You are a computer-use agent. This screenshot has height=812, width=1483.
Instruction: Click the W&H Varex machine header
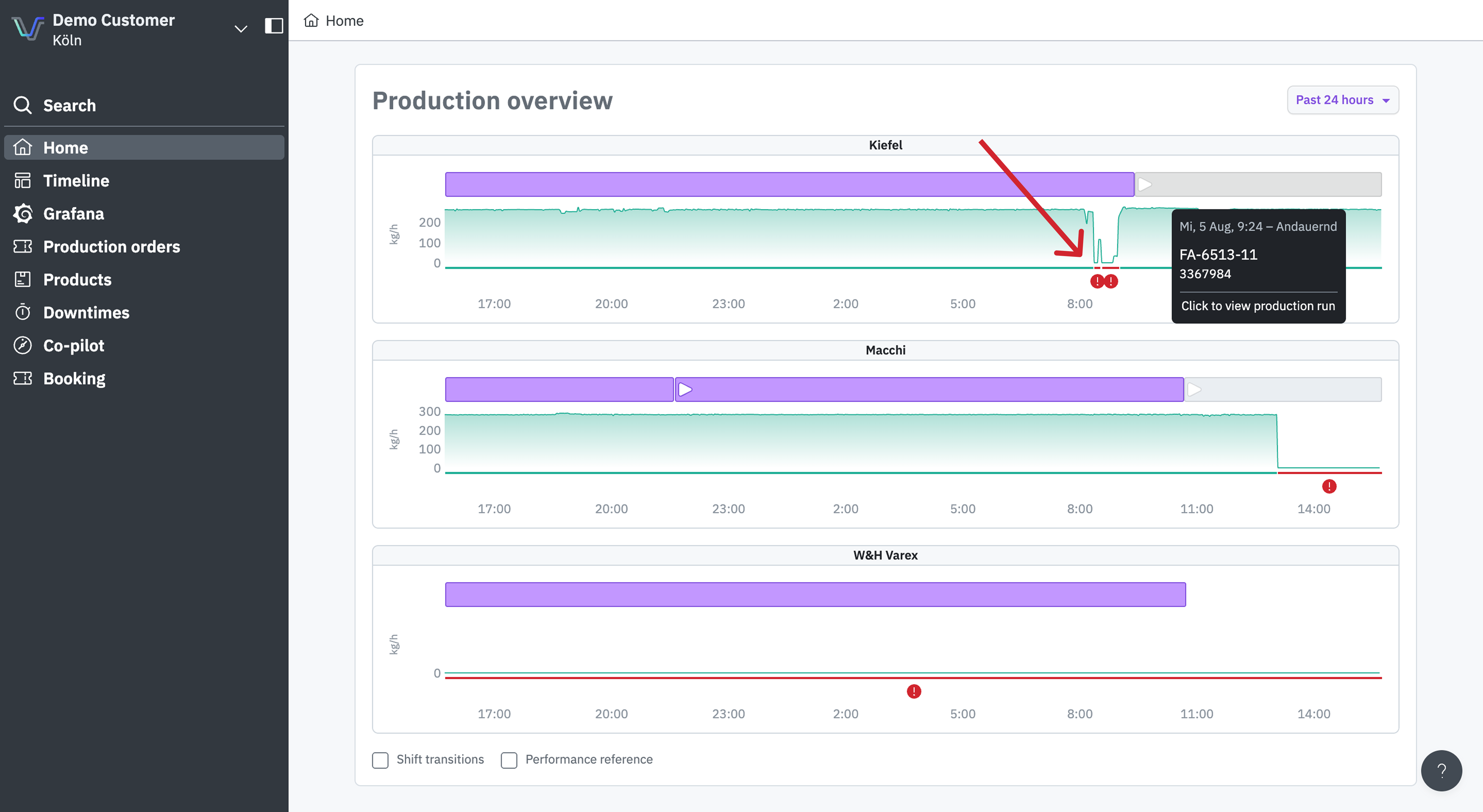[886, 555]
